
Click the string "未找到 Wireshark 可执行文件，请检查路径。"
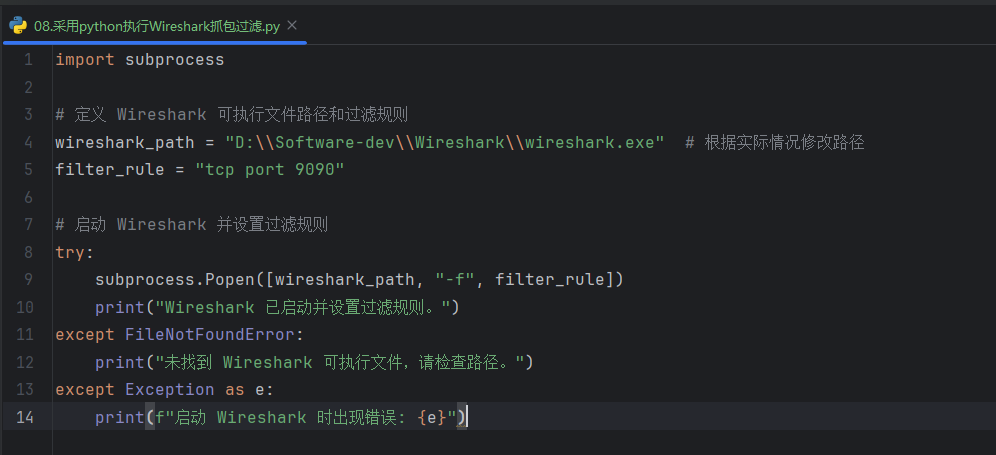coord(340,362)
